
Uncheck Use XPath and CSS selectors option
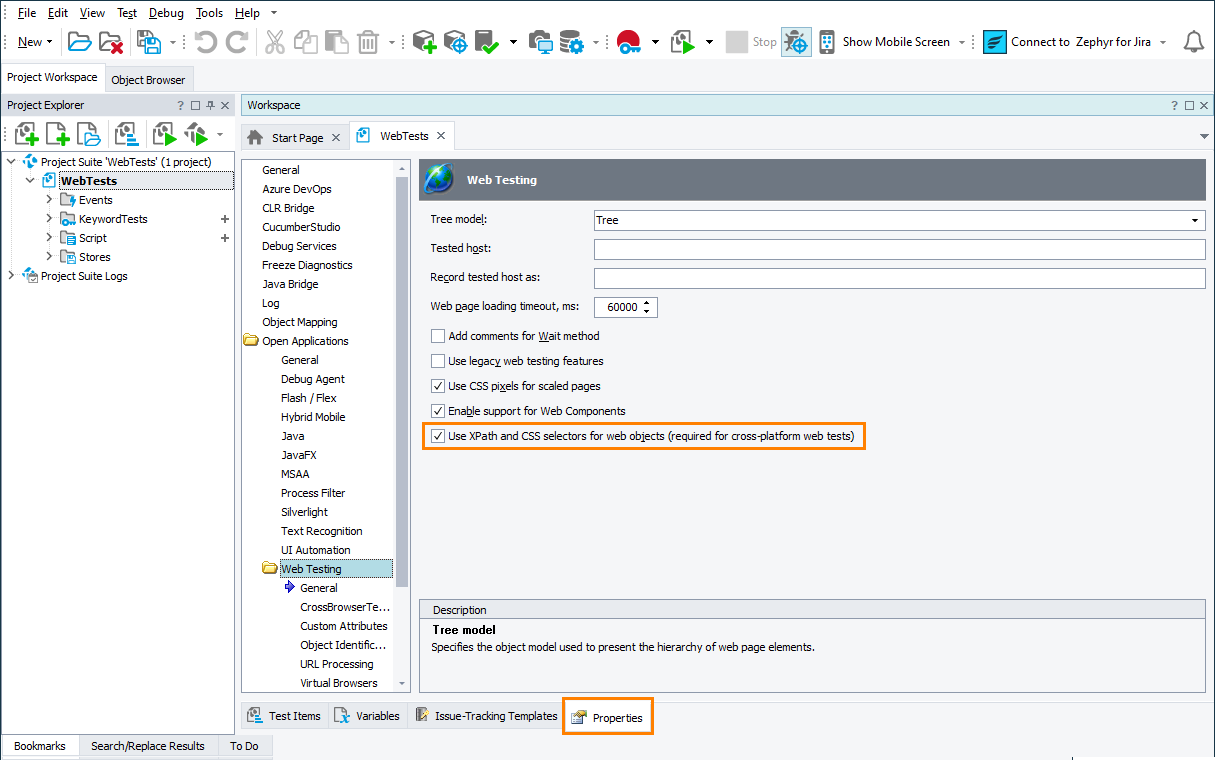click(438, 436)
